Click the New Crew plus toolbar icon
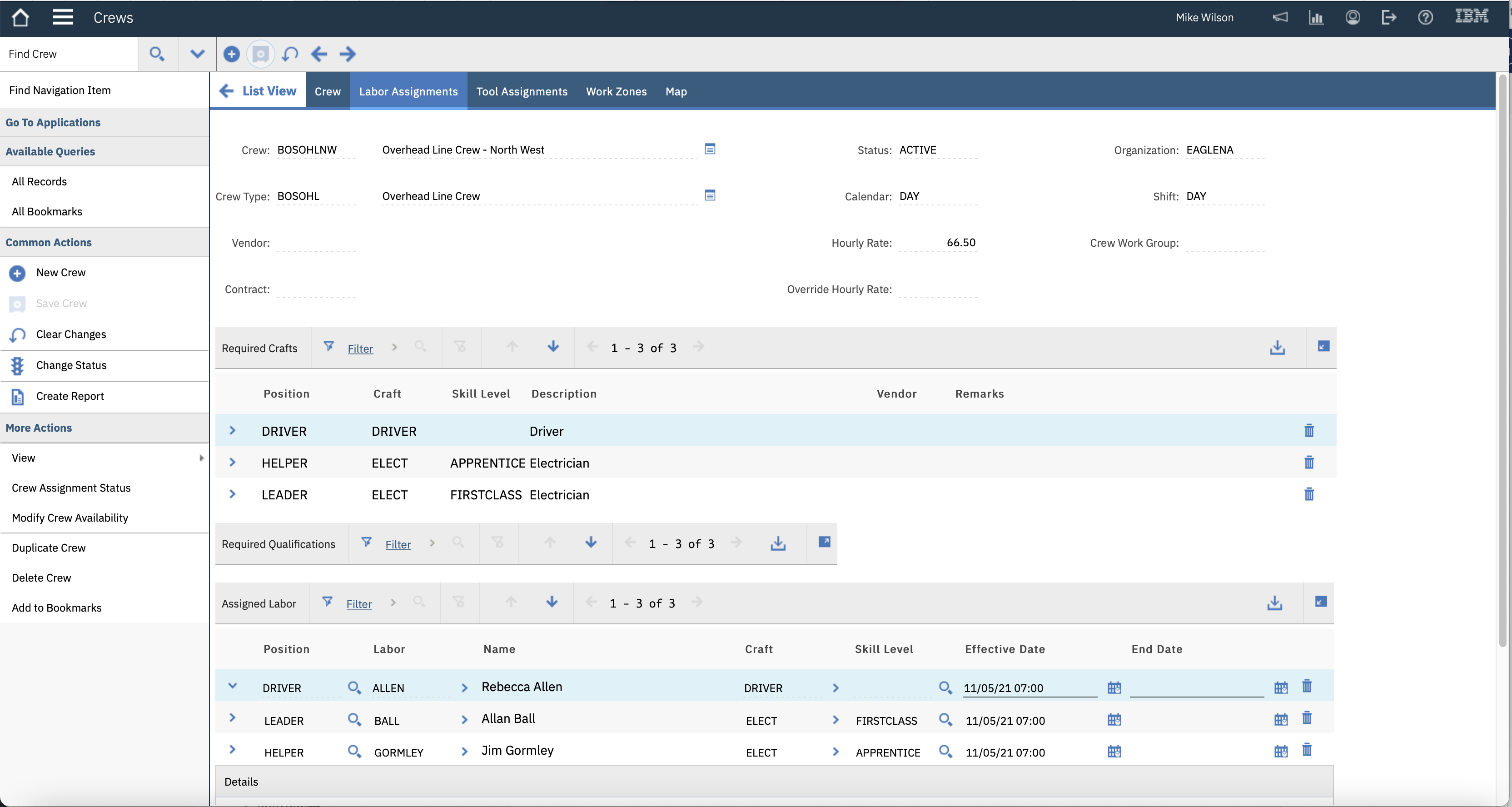Screen dimensions: 1512x807 [x=231, y=54]
